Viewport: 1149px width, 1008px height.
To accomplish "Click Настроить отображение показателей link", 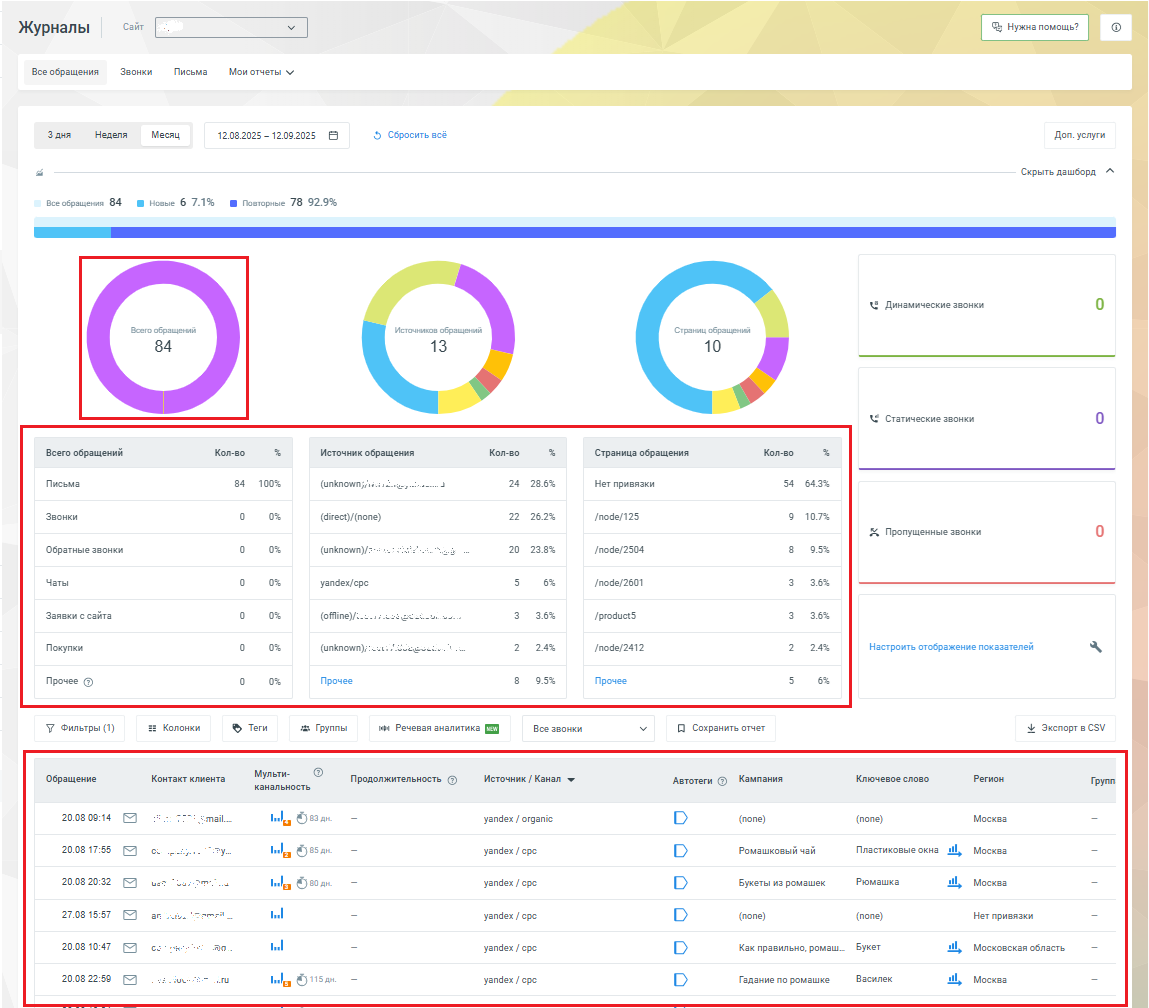I will point(951,648).
